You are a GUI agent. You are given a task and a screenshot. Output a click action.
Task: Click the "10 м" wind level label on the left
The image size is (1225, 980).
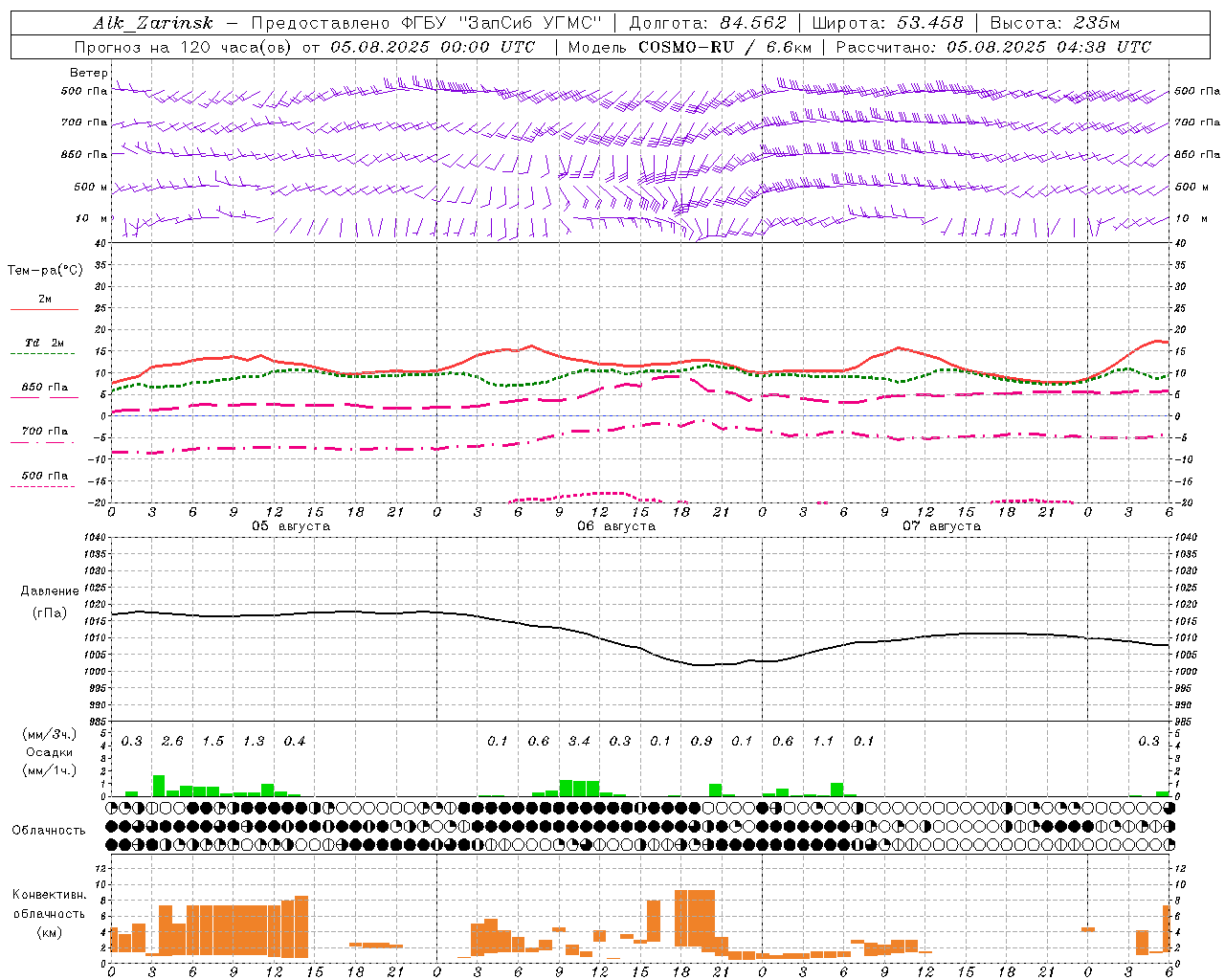pyautogui.click(x=92, y=218)
